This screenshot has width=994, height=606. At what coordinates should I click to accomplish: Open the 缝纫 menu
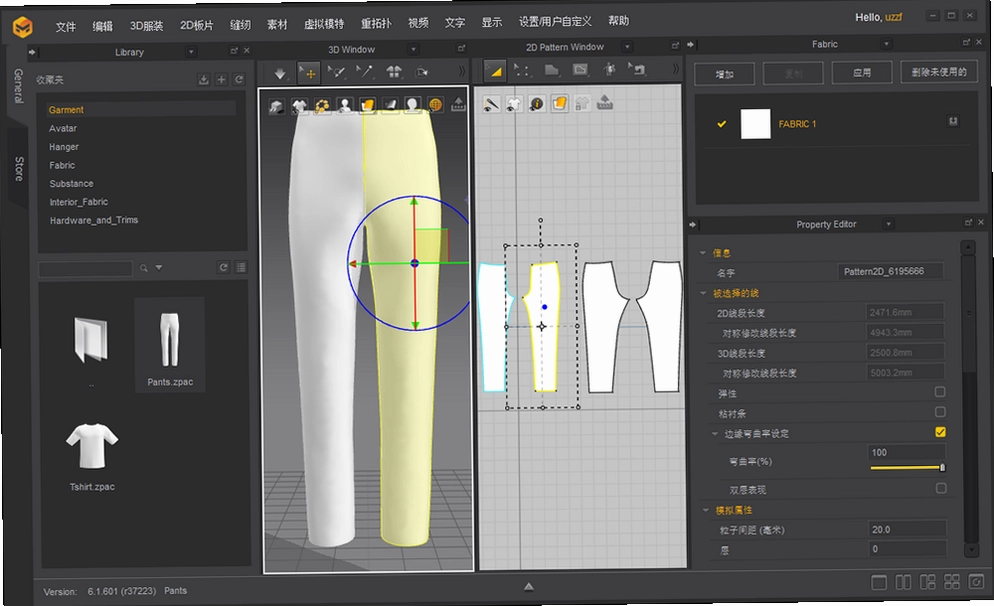tap(240, 25)
